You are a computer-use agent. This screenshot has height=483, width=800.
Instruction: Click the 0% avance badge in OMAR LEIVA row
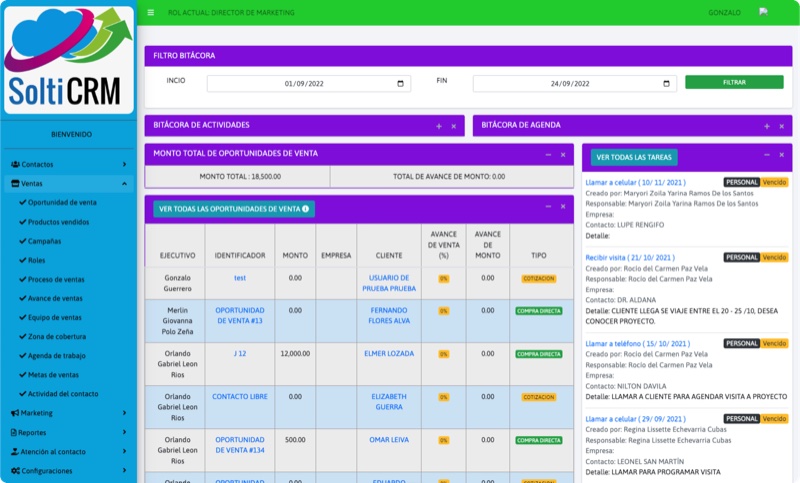coord(444,440)
